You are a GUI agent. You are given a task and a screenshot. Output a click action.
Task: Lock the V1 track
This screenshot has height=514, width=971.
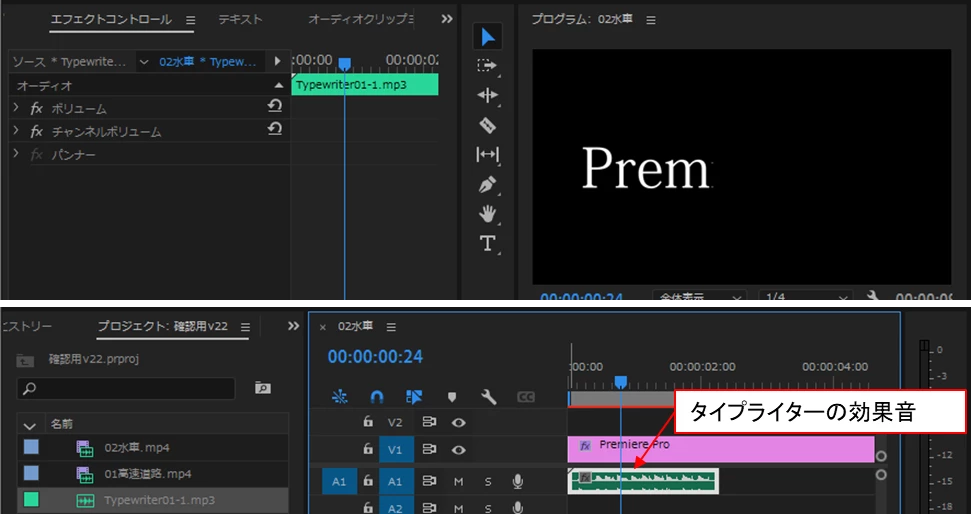pos(368,449)
